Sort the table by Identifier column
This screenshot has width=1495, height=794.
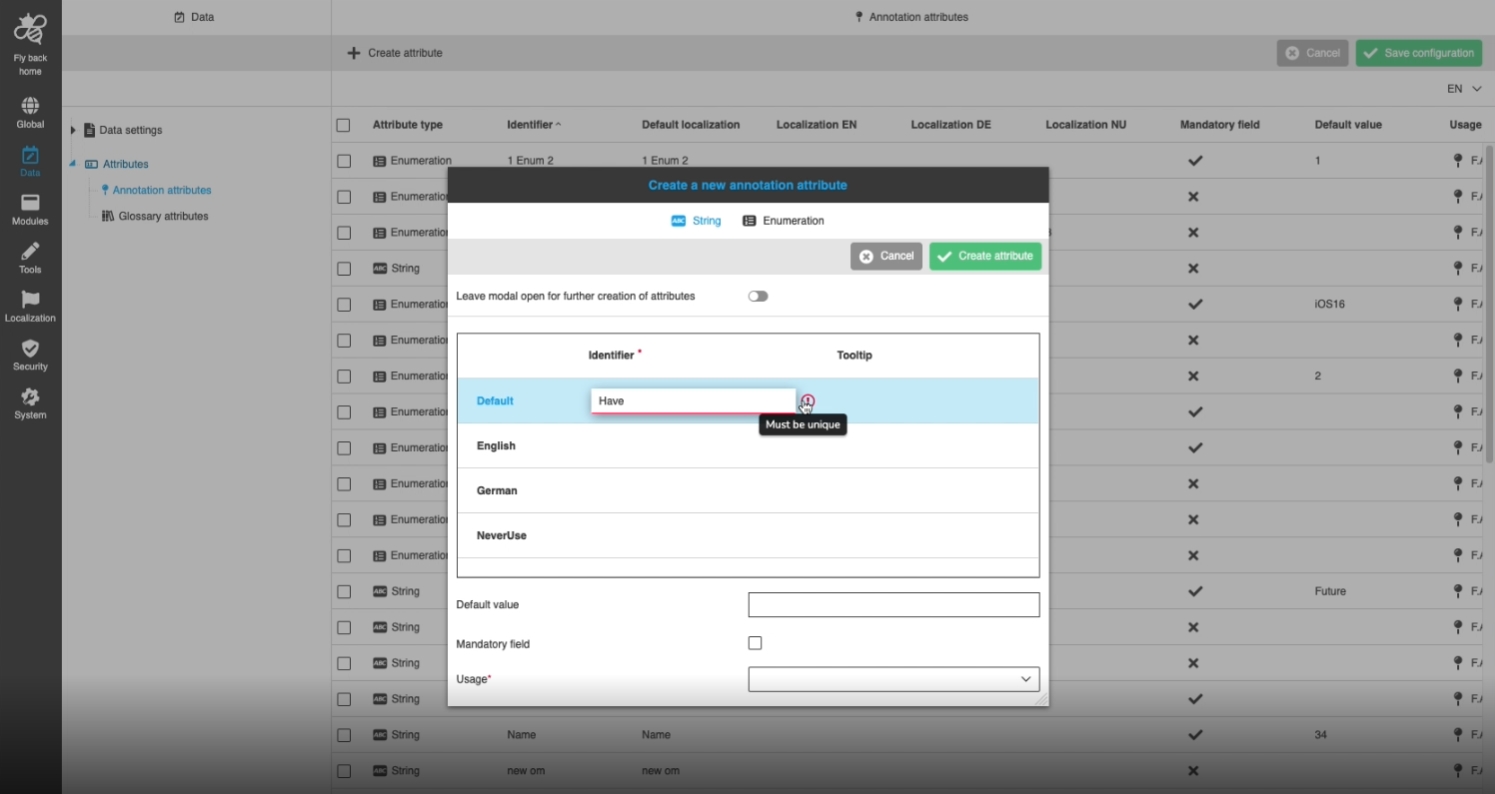[534, 125]
